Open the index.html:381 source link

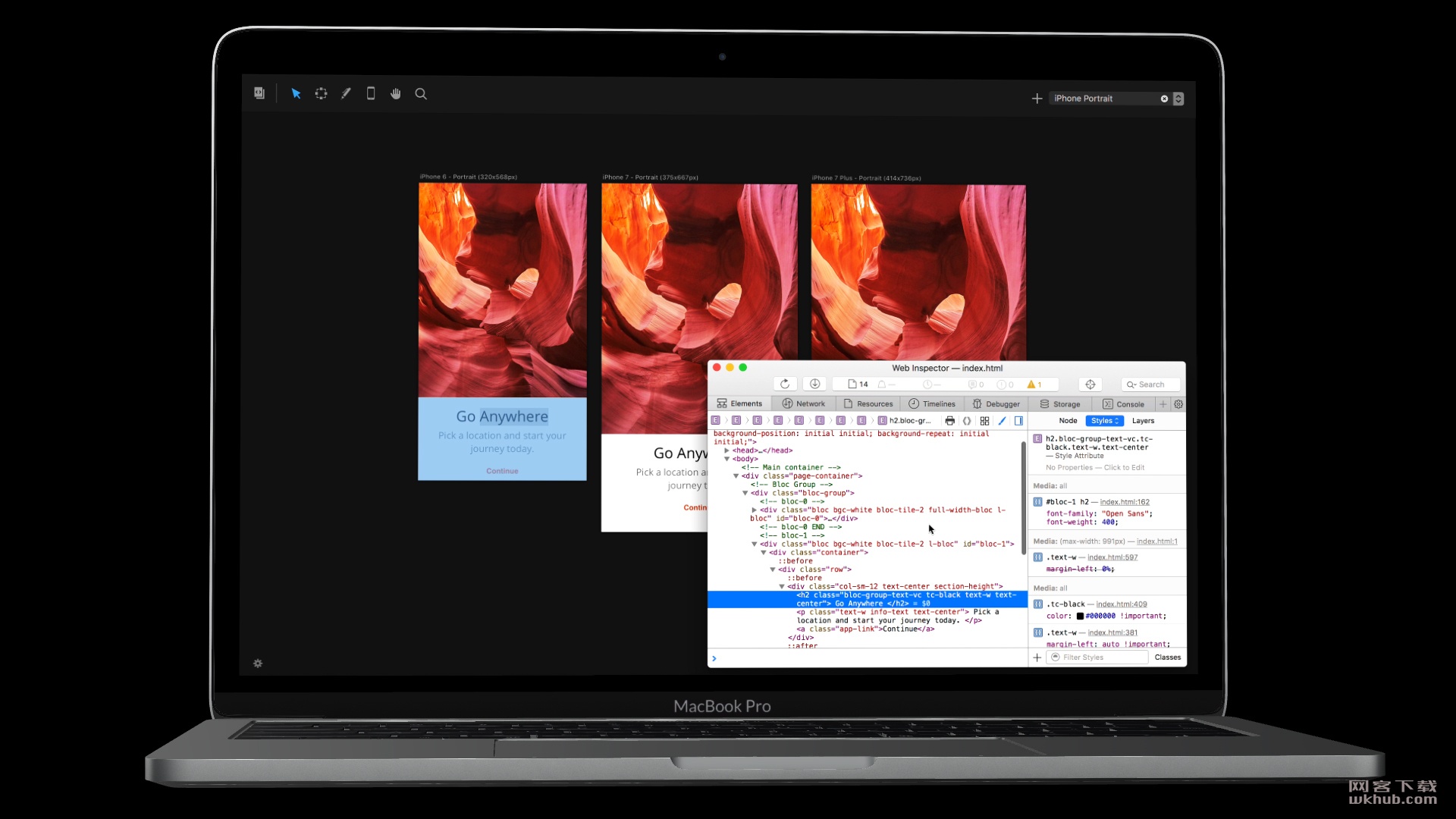(x=1112, y=632)
